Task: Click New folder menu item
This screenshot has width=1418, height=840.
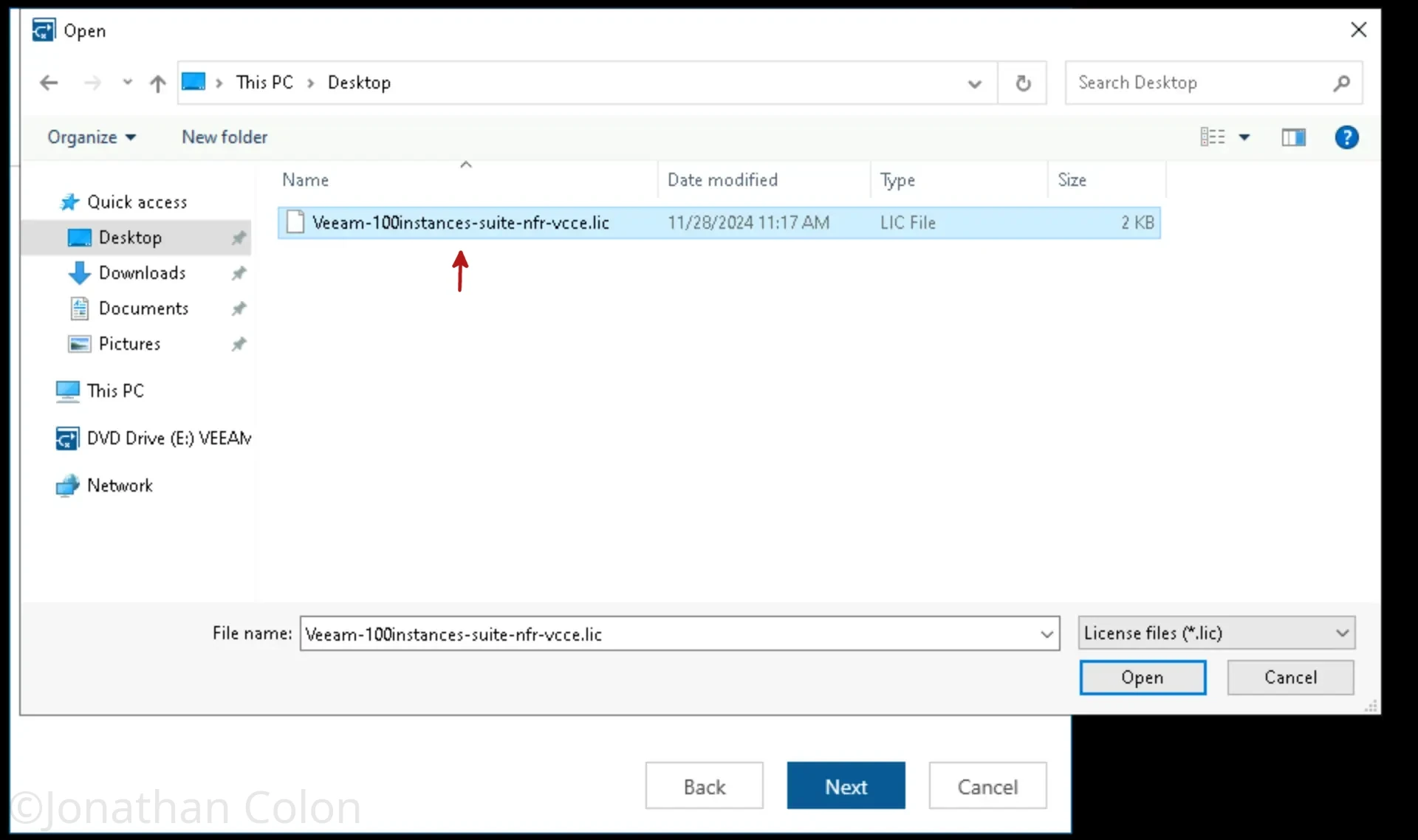Action: (x=224, y=137)
